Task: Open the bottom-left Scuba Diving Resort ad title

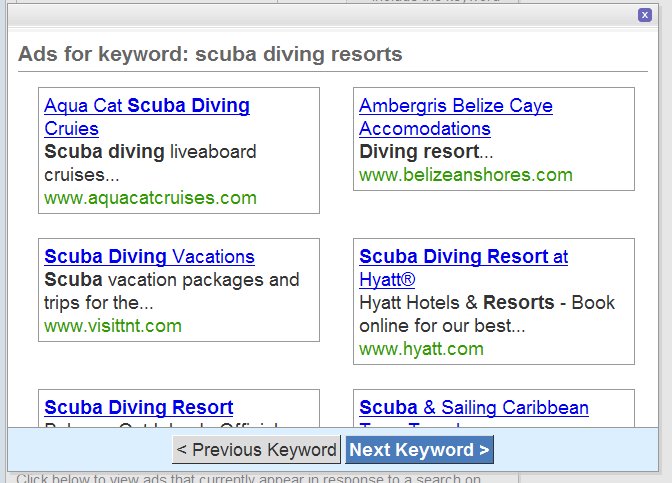Action: point(138,408)
